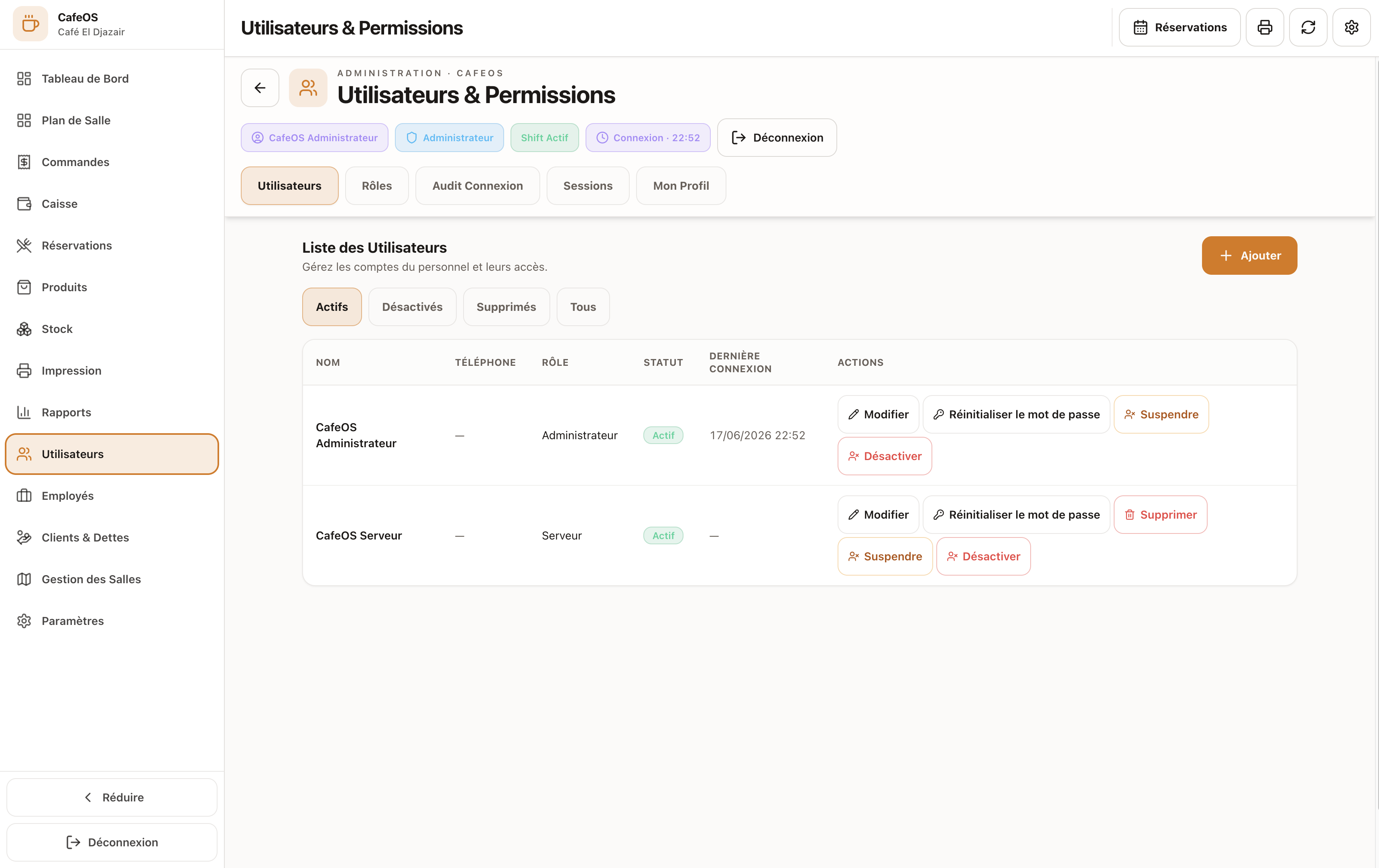Image resolution: width=1379 pixels, height=868 pixels.
Task: Open settings gear in top bar
Action: click(x=1352, y=27)
